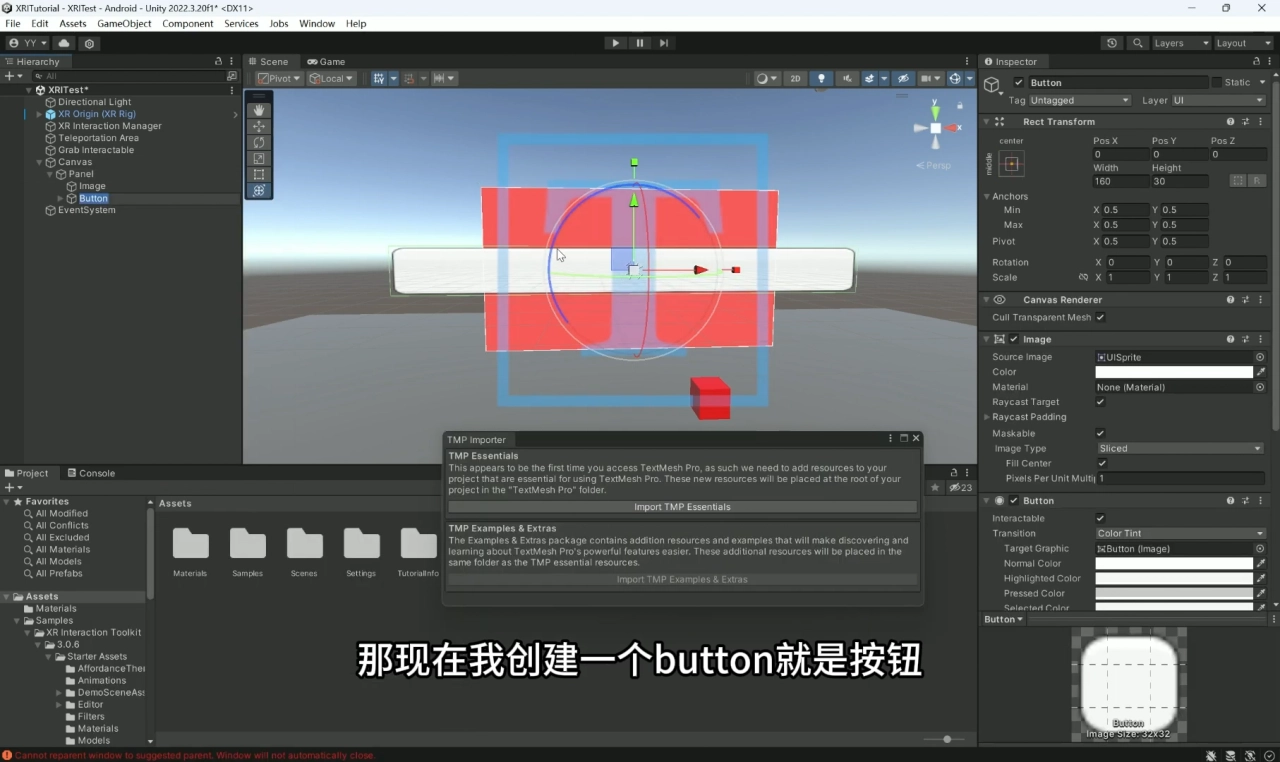Open Image component more options menu

click(1261, 340)
